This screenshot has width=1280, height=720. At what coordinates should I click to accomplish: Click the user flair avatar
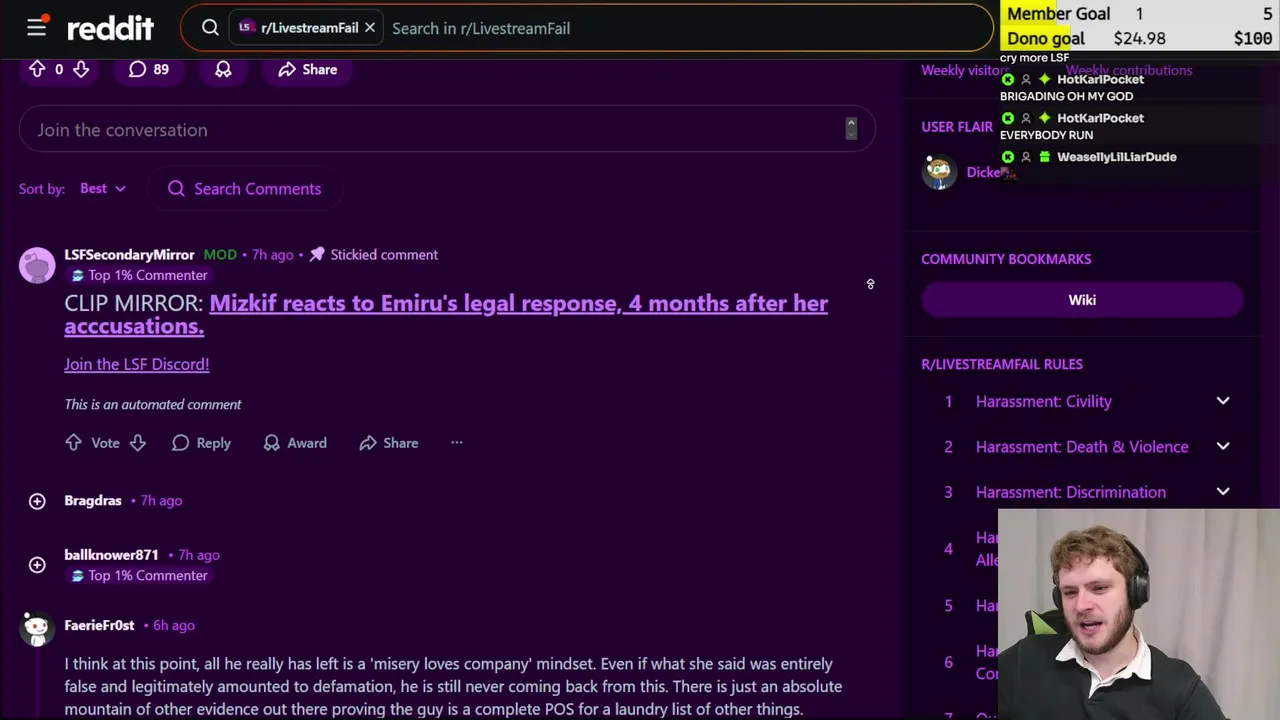pyautogui.click(x=939, y=172)
